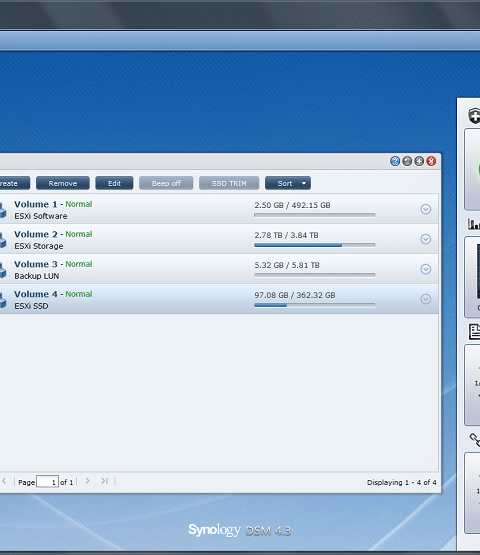The width and height of the screenshot is (480, 555).
Task: Open help via the blue question-mark icon
Action: coord(395,161)
